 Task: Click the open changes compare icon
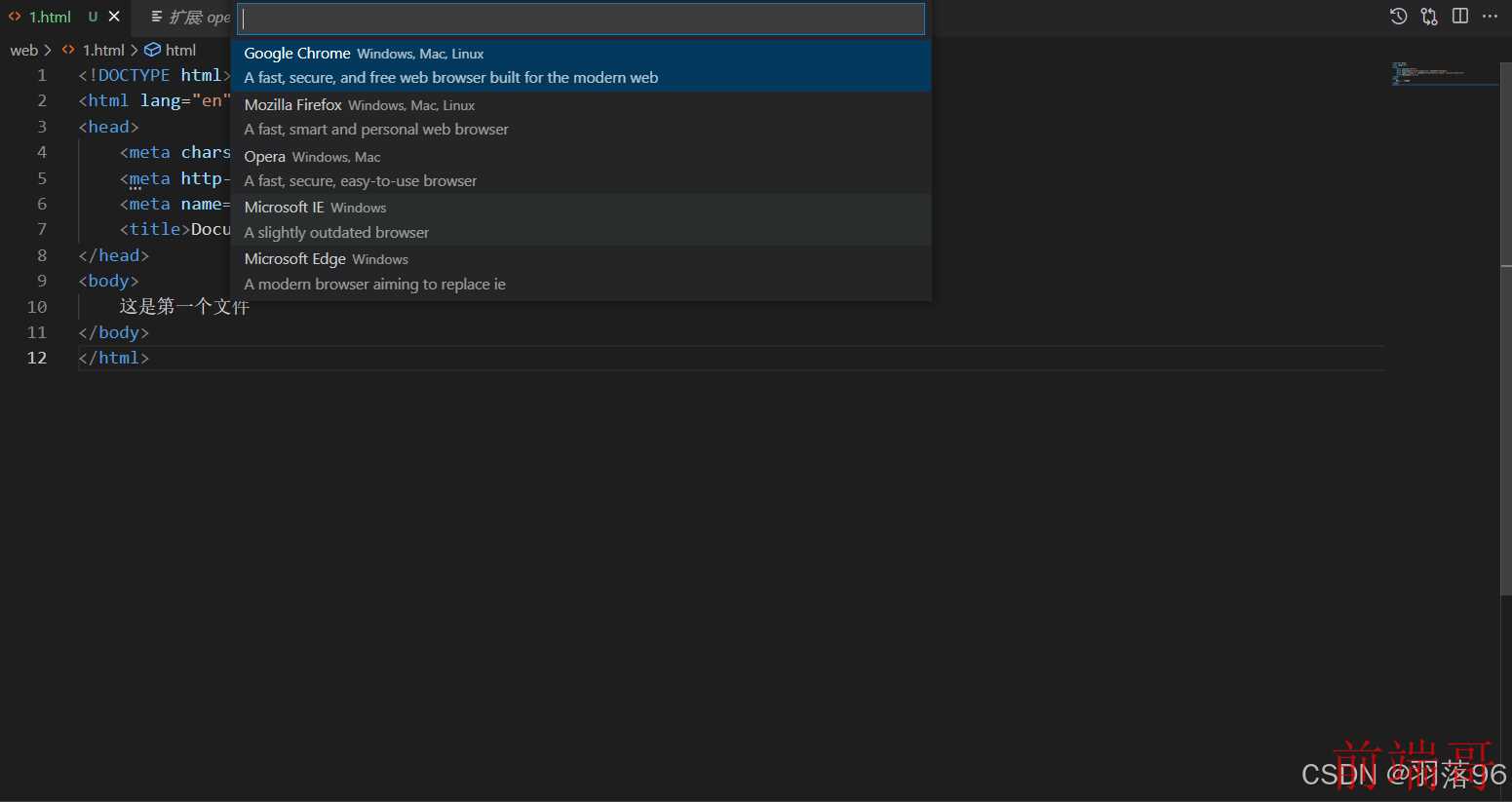click(x=1429, y=16)
